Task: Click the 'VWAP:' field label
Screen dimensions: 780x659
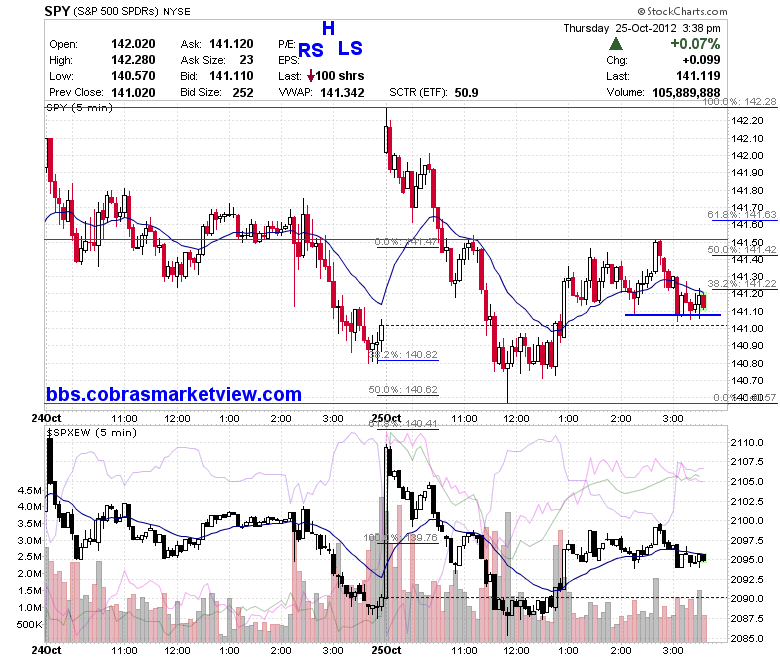Action: [295, 93]
